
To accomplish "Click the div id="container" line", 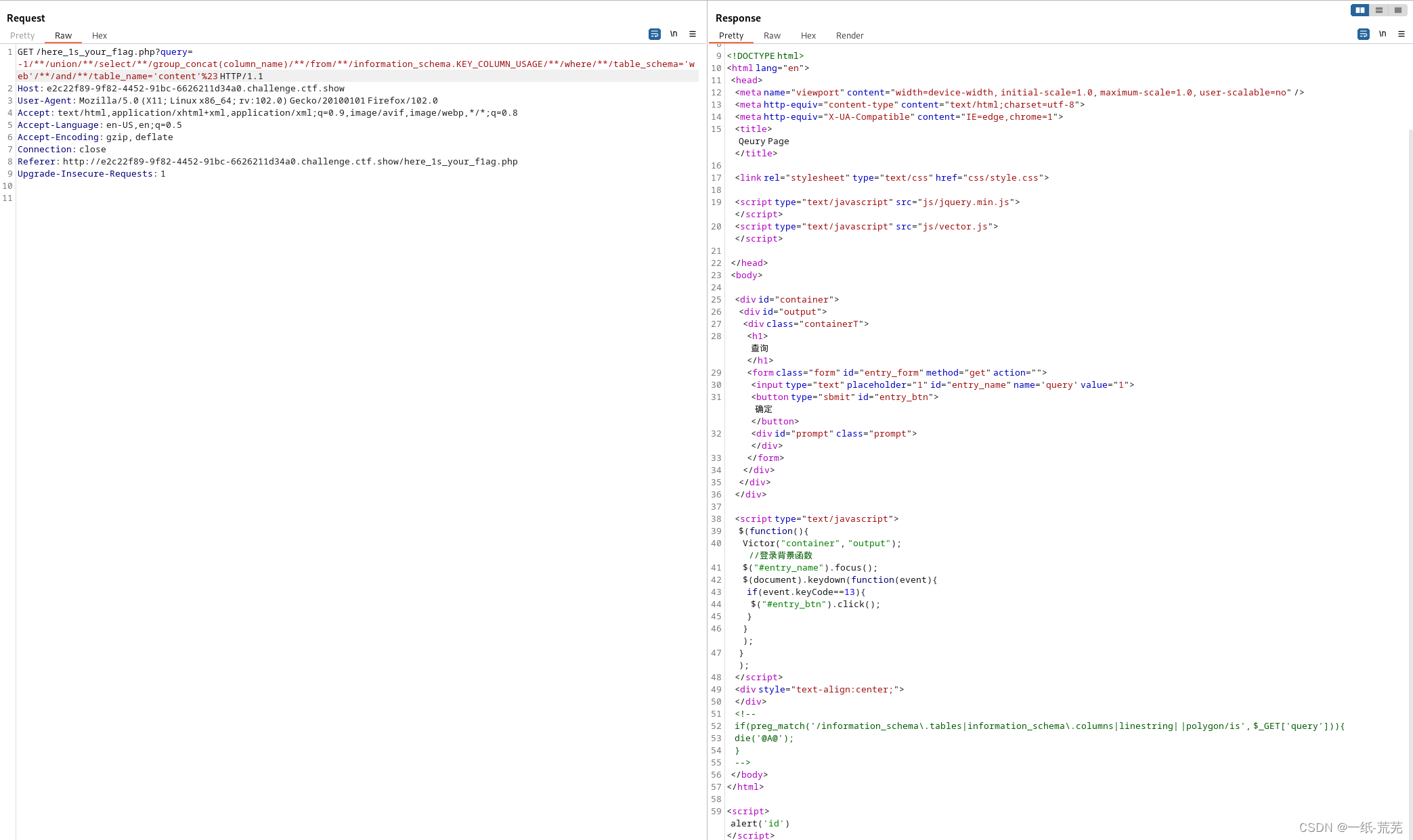I will [x=787, y=300].
